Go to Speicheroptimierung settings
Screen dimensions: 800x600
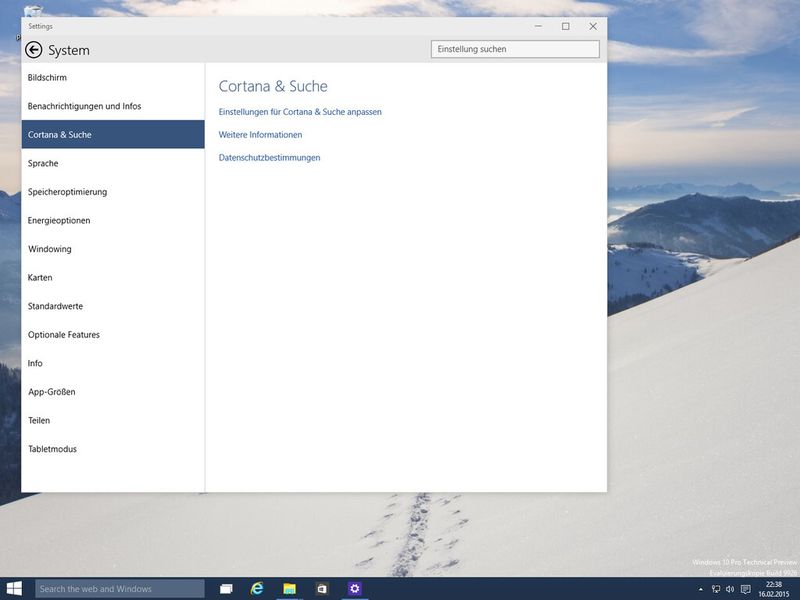tap(113, 192)
